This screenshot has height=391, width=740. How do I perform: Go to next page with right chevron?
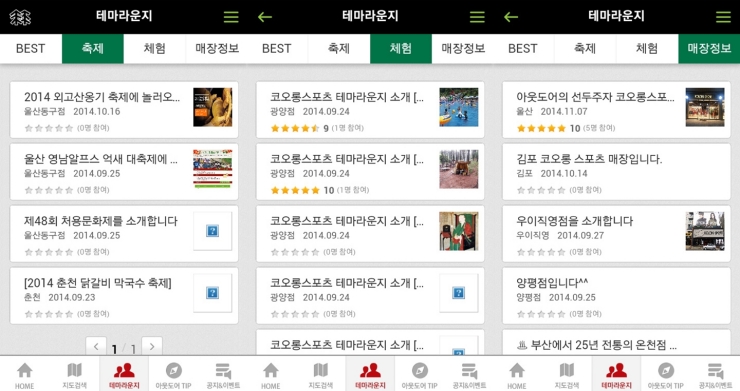coord(152,347)
